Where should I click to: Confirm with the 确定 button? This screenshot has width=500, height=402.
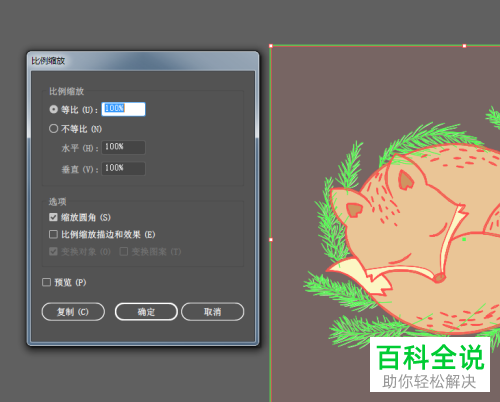(146, 312)
